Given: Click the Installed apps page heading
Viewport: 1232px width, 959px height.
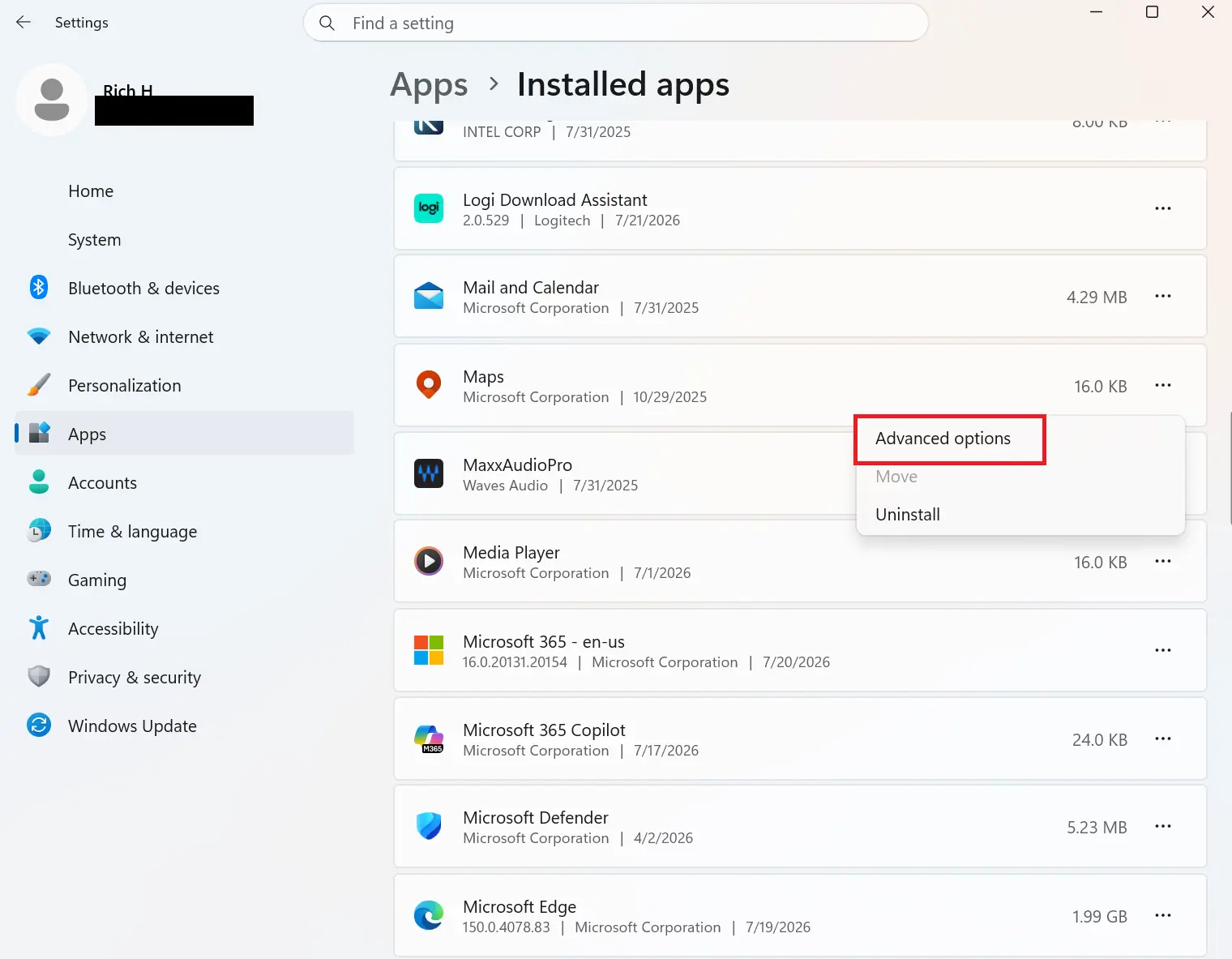Looking at the screenshot, I should (623, 84).
